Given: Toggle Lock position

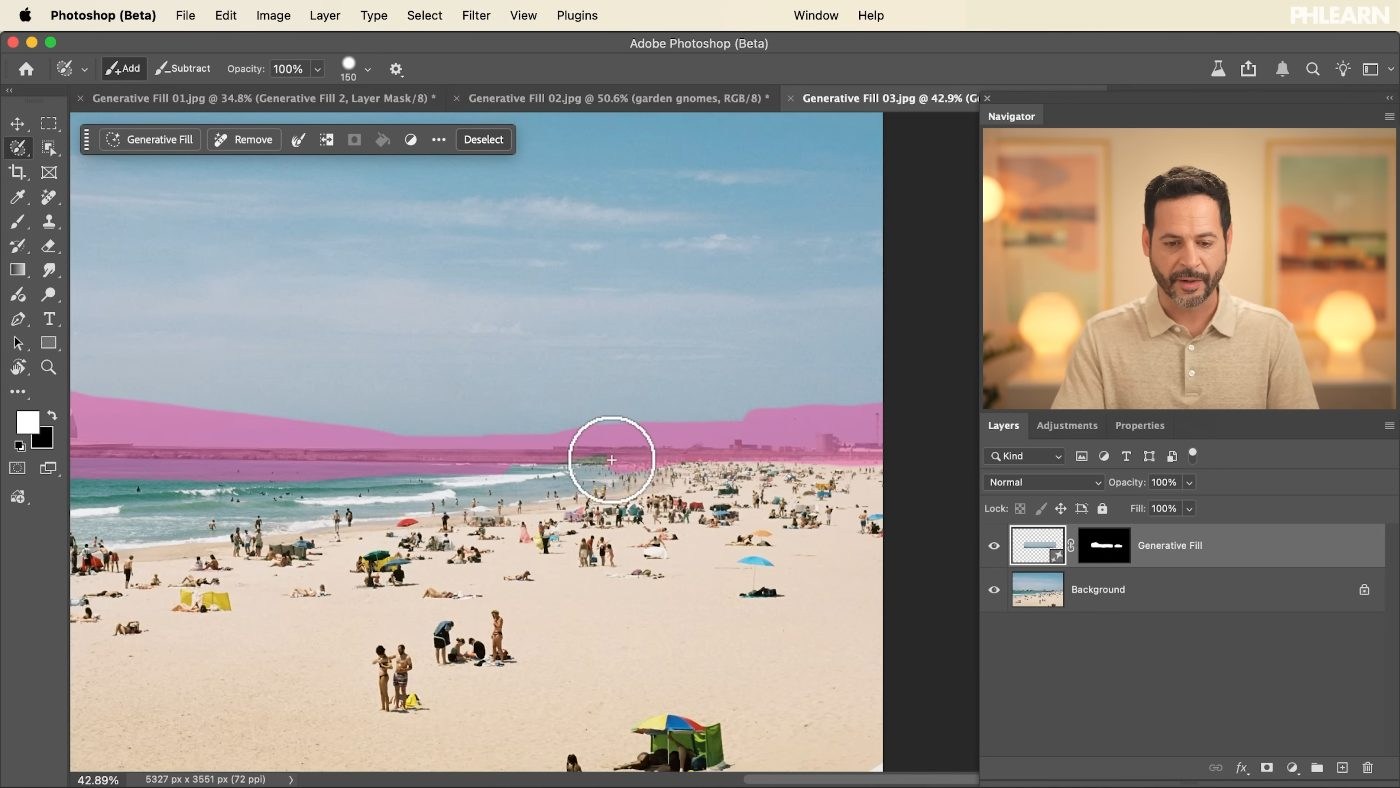Looking at the screenshot, I should click(x=1061, y=509).
